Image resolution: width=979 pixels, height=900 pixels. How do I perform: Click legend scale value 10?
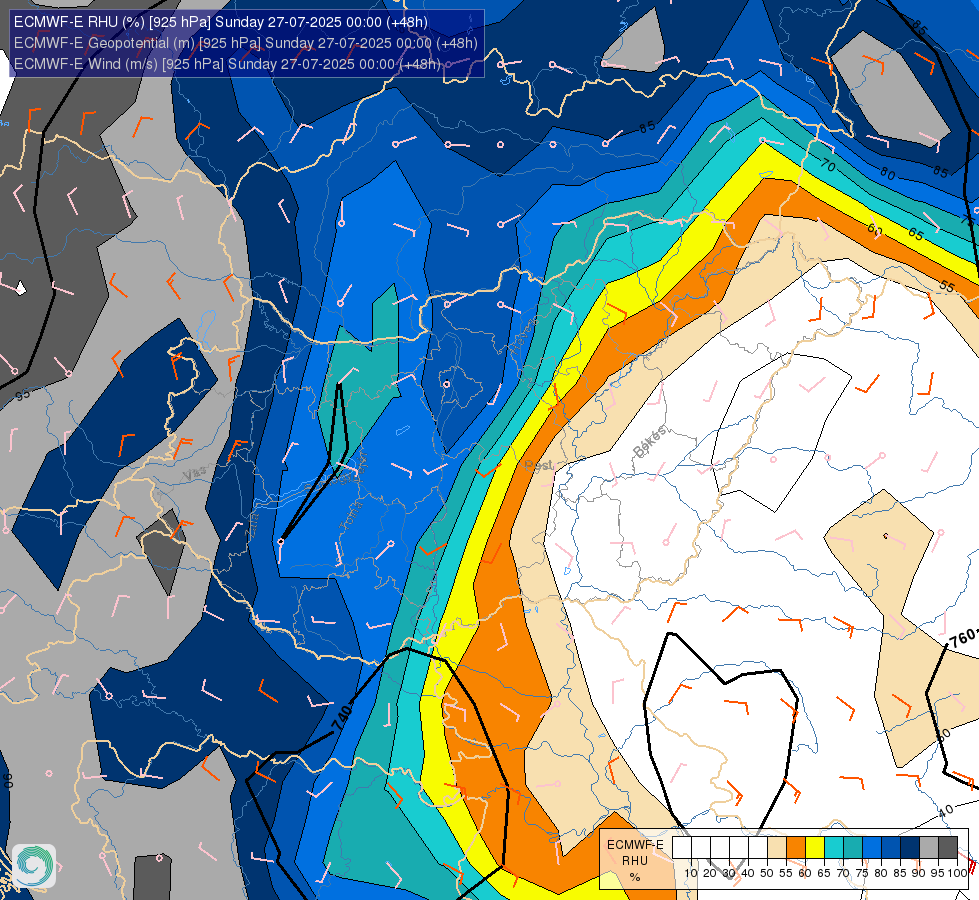(691, 873)
